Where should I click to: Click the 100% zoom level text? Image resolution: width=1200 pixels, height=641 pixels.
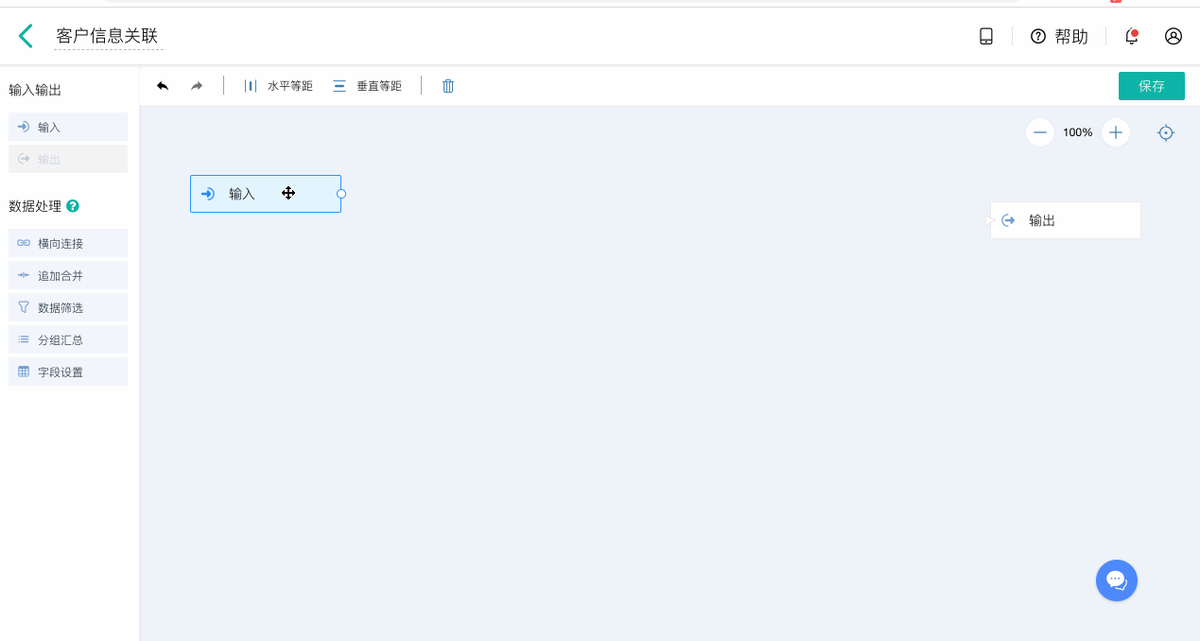tap(1078, 132)
